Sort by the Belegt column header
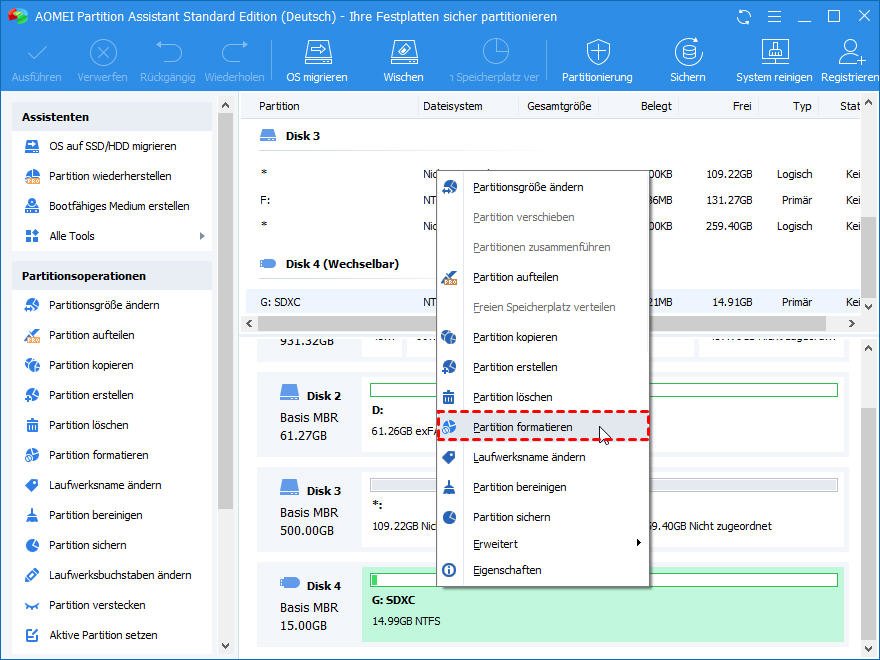Image resolution: width=880 pixels, height=660 pixels. [656, 106]
